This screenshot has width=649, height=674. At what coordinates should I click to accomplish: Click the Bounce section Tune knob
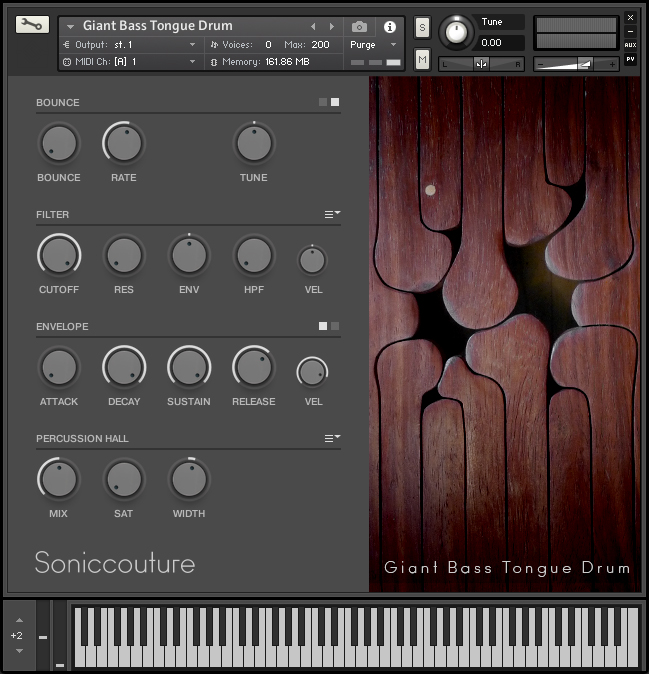[x=254, y=144]
